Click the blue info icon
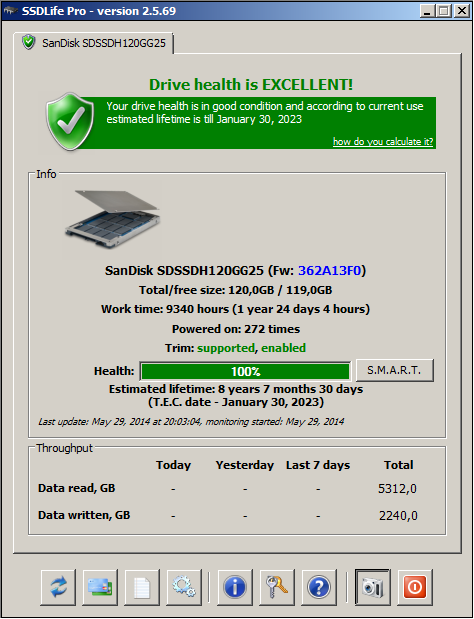 tap(235, 587)
